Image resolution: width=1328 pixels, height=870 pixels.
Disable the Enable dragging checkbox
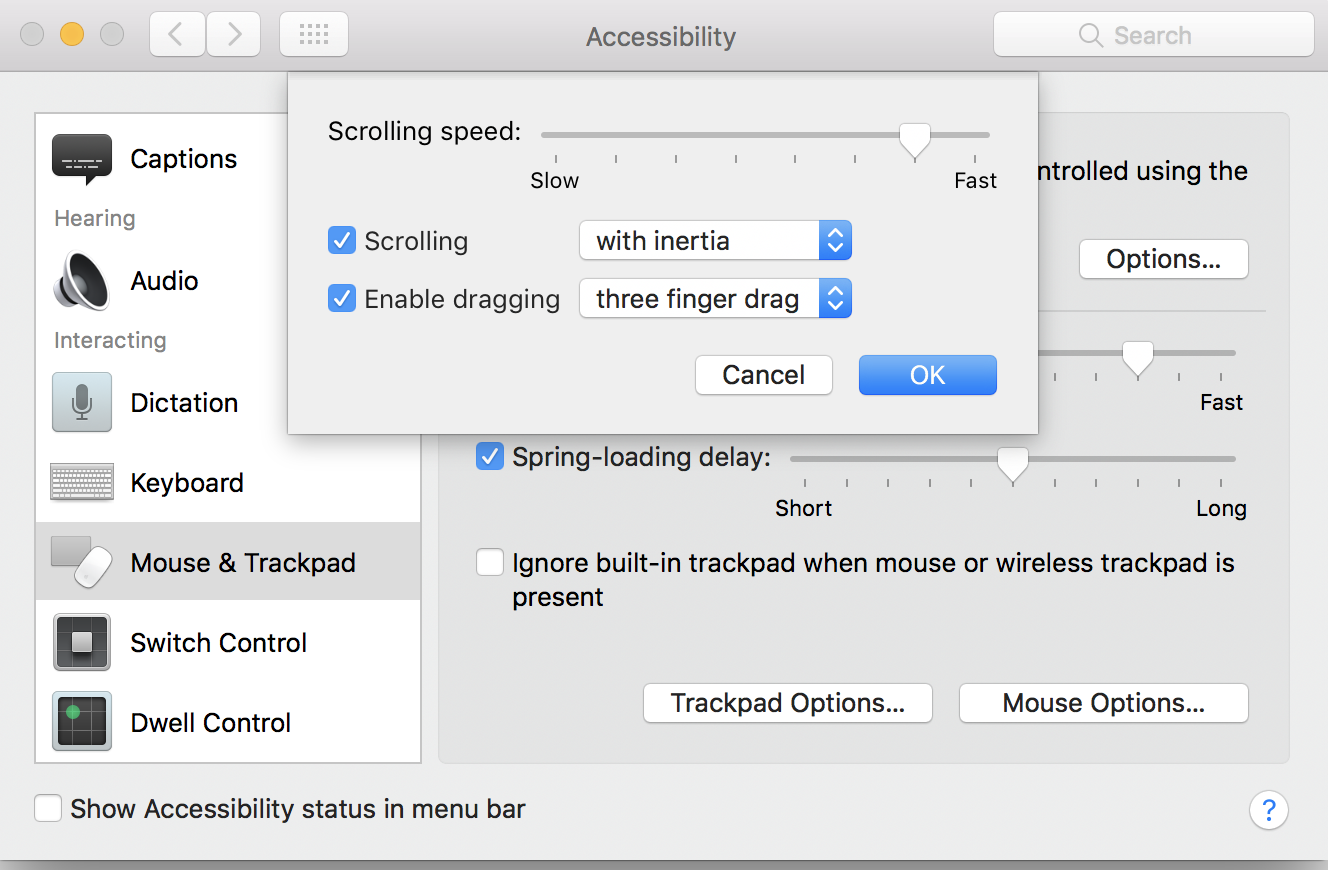click(x=342, y=299)
